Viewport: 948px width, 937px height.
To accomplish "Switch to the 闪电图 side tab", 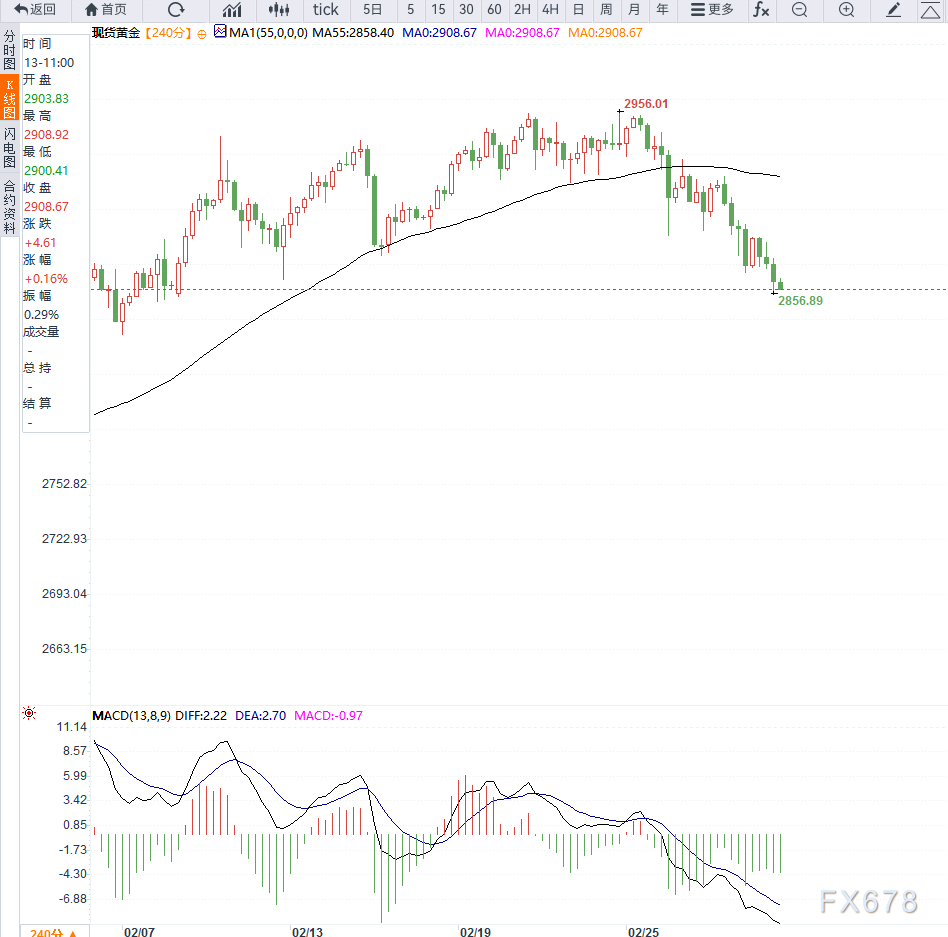I will [9, 147].
